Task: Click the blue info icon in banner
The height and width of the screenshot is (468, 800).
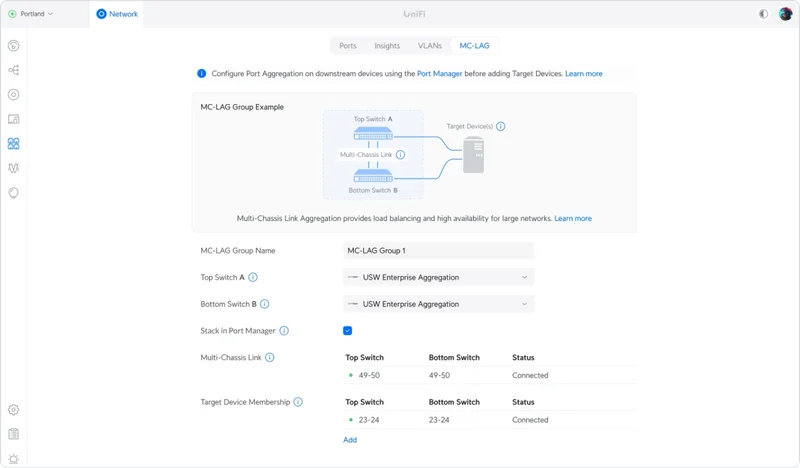Action: tap(202, 73)
